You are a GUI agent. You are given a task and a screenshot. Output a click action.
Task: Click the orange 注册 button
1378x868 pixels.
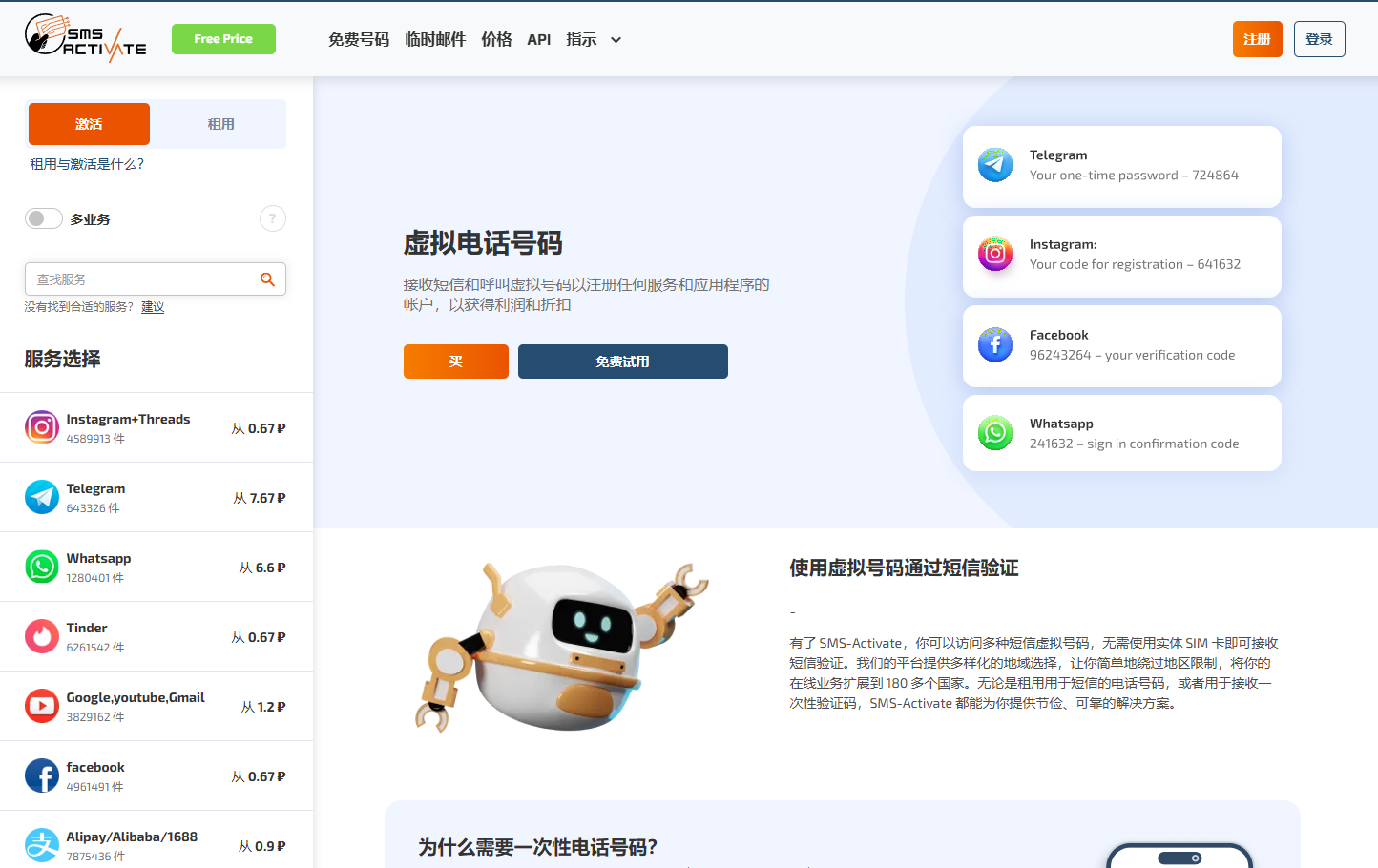point(1257,39)
